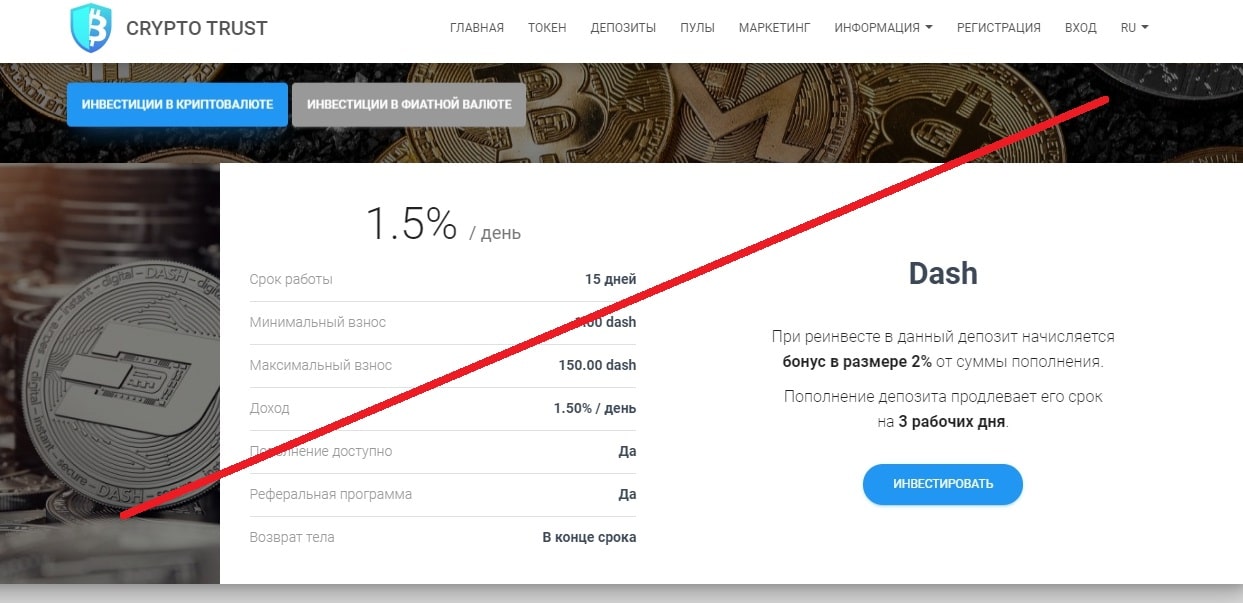Expand the ИНФОРМАЦИЯ dropdown menu

[x=883, y=28]
